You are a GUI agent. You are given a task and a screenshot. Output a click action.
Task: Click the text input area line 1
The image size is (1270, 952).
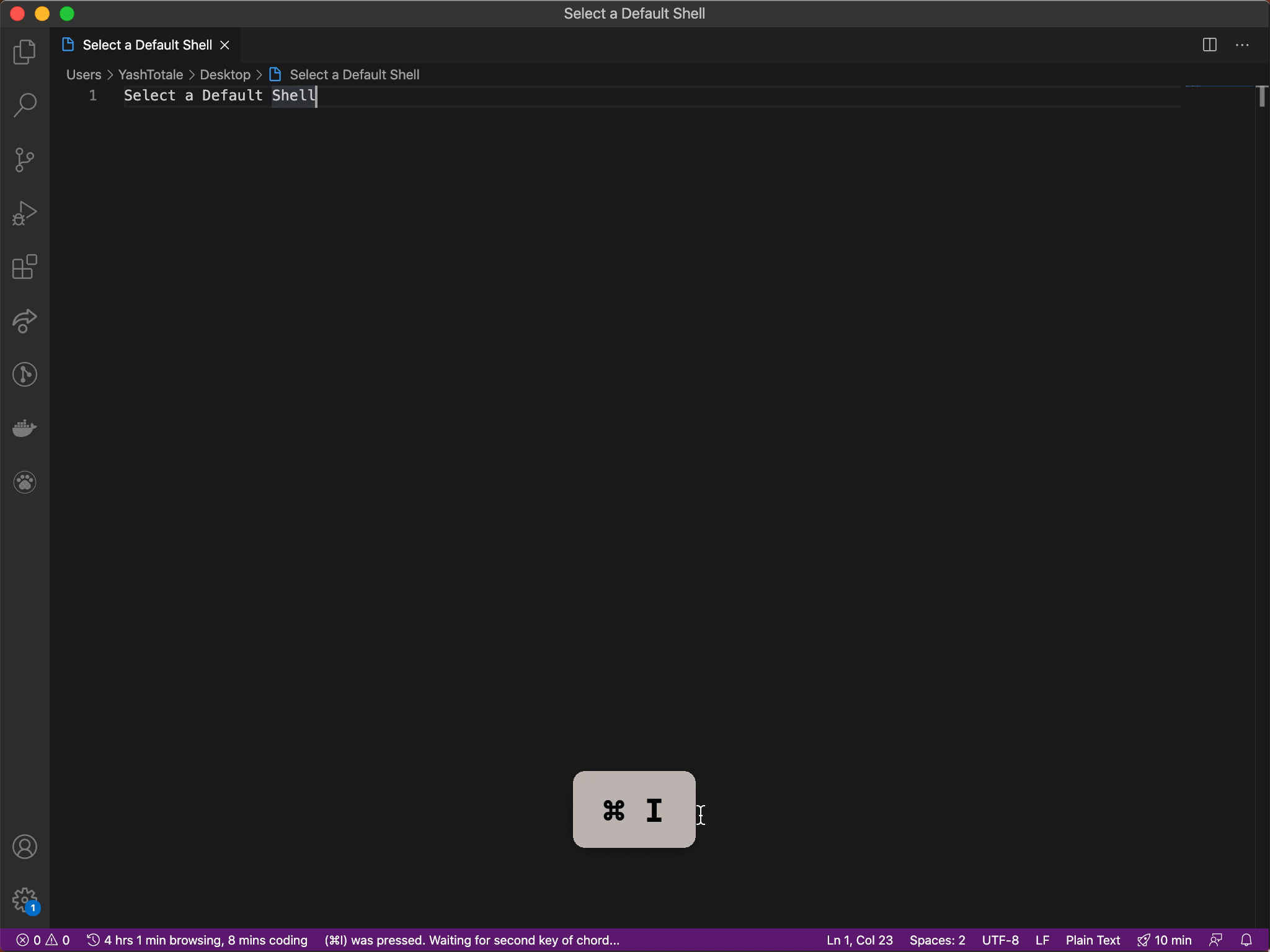click(219, 95)
